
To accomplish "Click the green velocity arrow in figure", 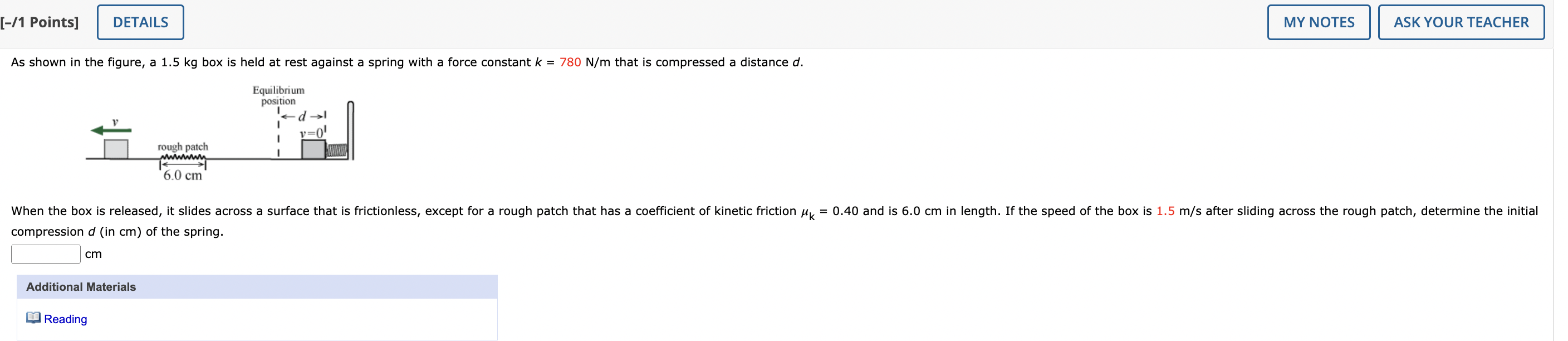I will click(x=111, y=129).
